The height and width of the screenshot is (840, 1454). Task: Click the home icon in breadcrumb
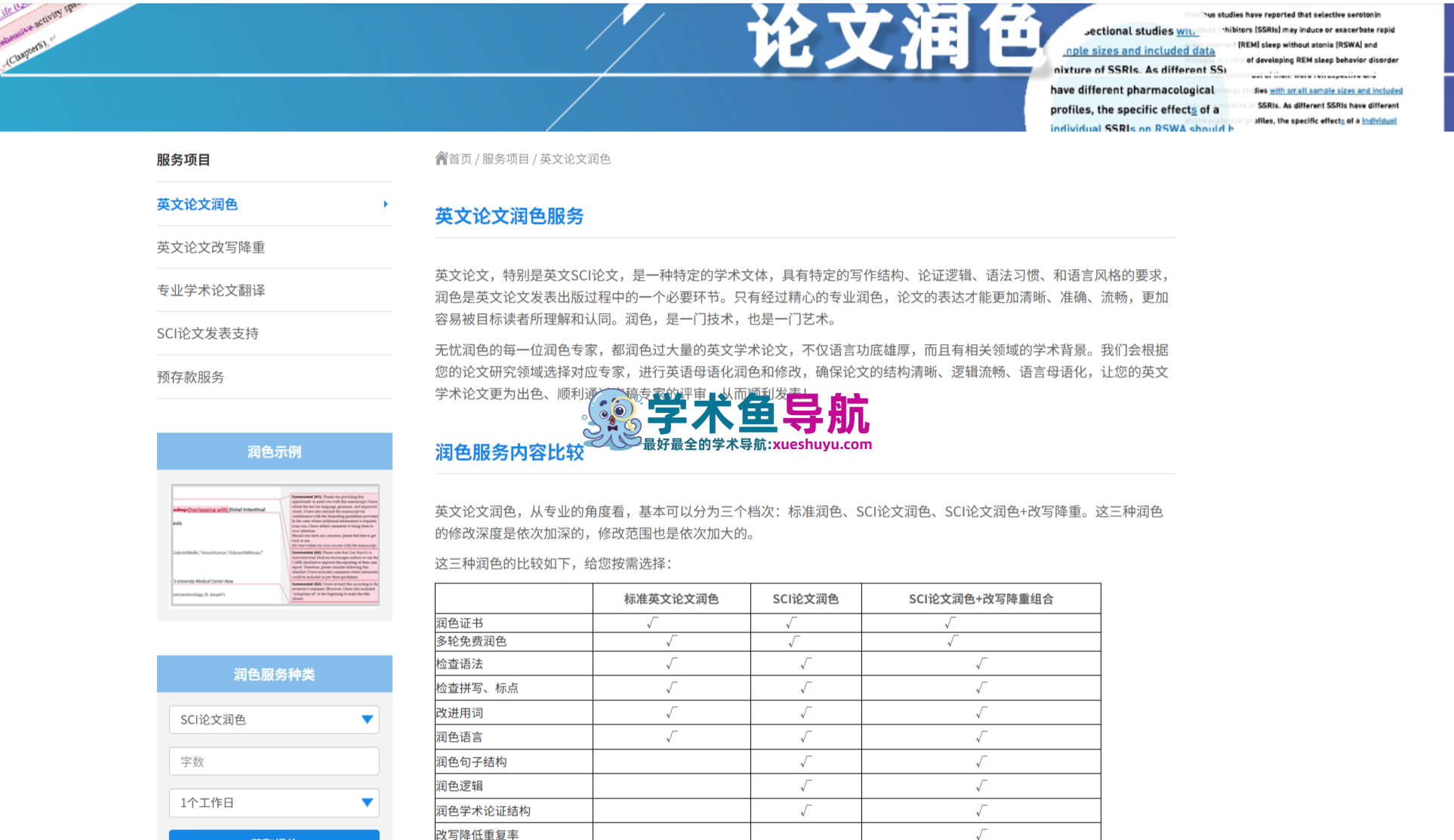[441, 158]
